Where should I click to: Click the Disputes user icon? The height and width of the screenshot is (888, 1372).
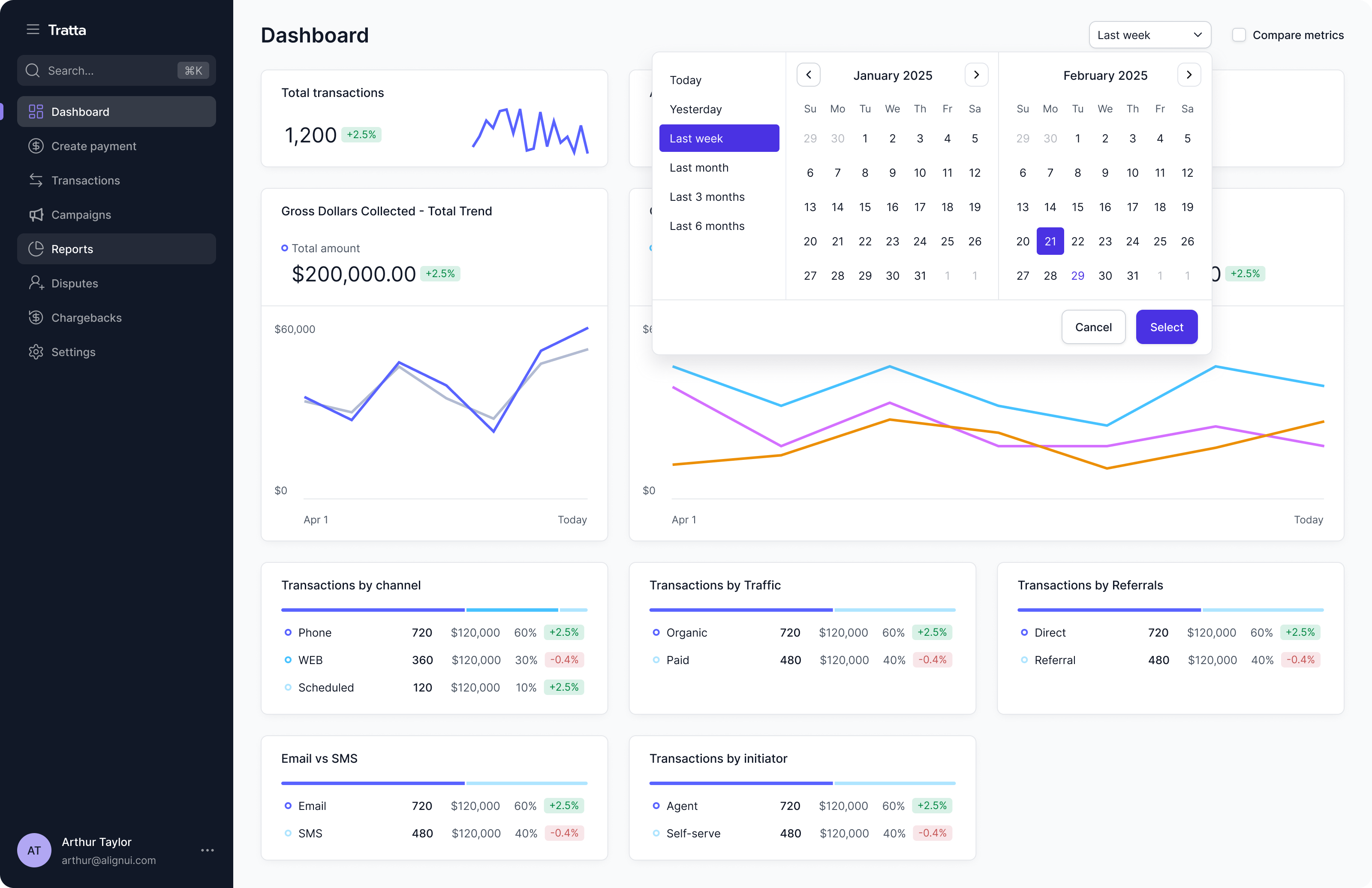point(36,283)
